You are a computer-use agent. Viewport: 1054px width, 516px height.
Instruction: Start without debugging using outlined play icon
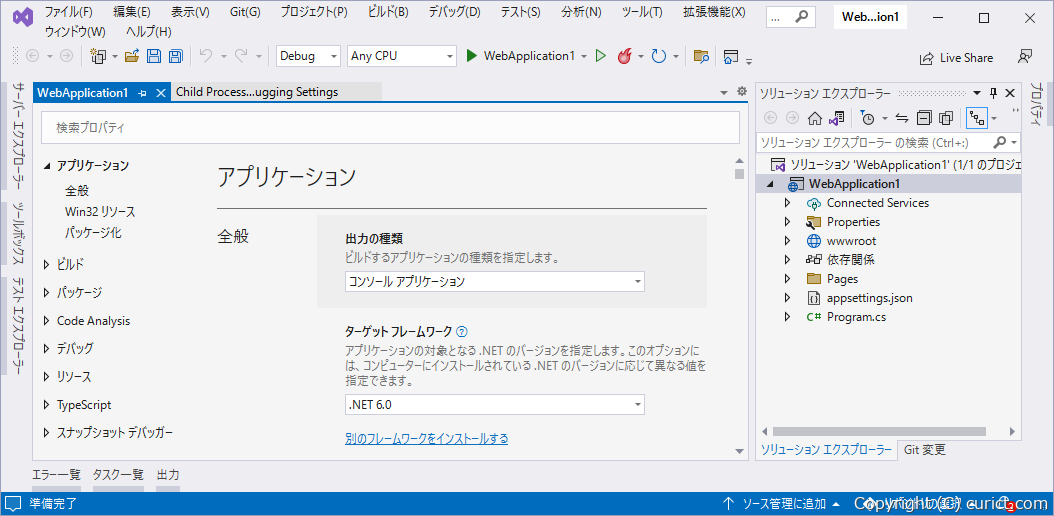tap(601, 56)
